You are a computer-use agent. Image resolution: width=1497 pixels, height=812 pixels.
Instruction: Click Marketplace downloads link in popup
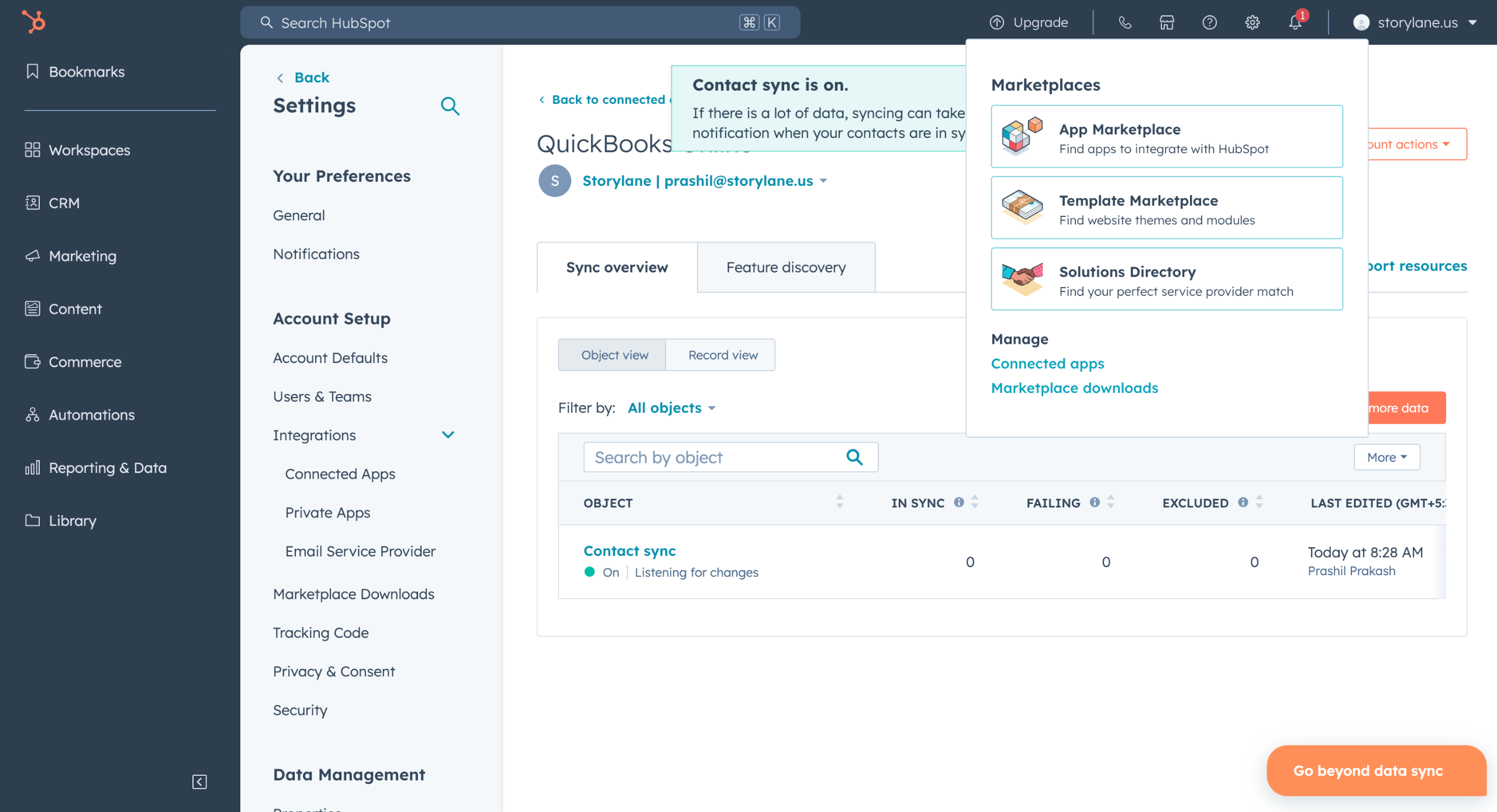(x=1074, y=388)
